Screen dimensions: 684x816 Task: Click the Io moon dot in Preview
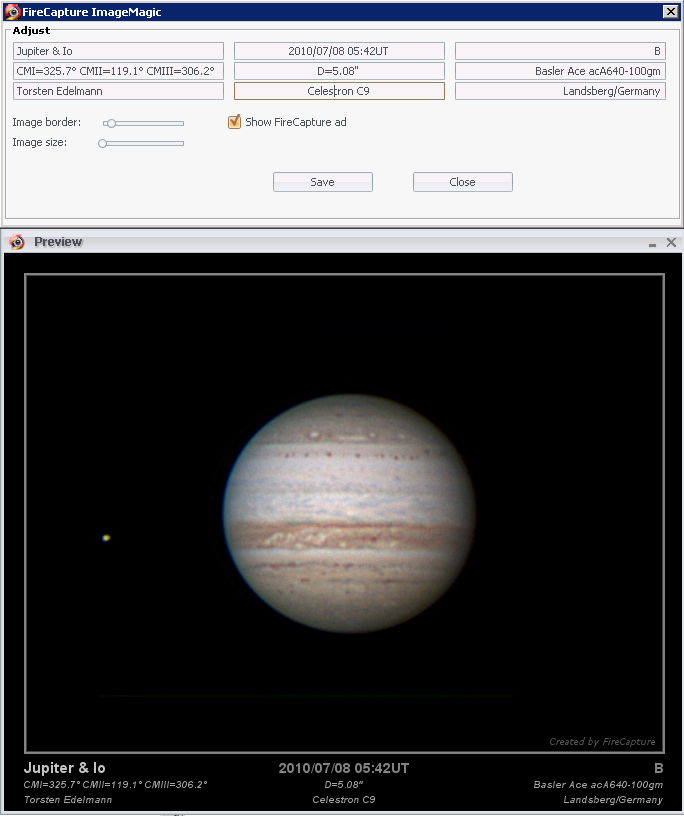point(106,538)
